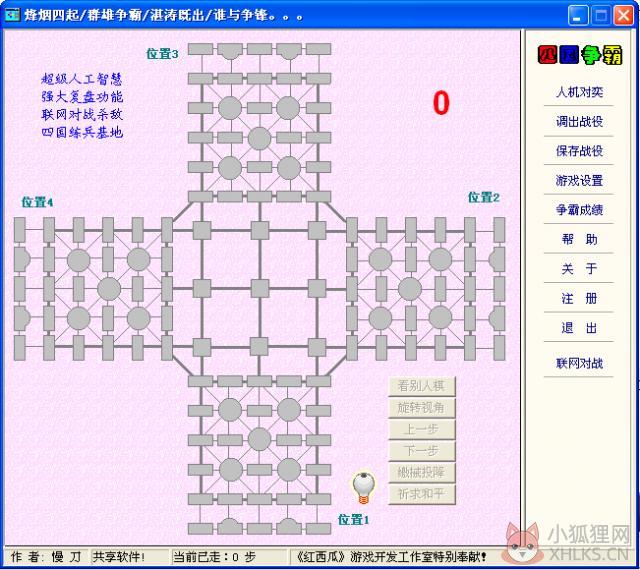This screenshot has width=640, height=570.
Task: Click the red score number 0
Action: (441, 103)
